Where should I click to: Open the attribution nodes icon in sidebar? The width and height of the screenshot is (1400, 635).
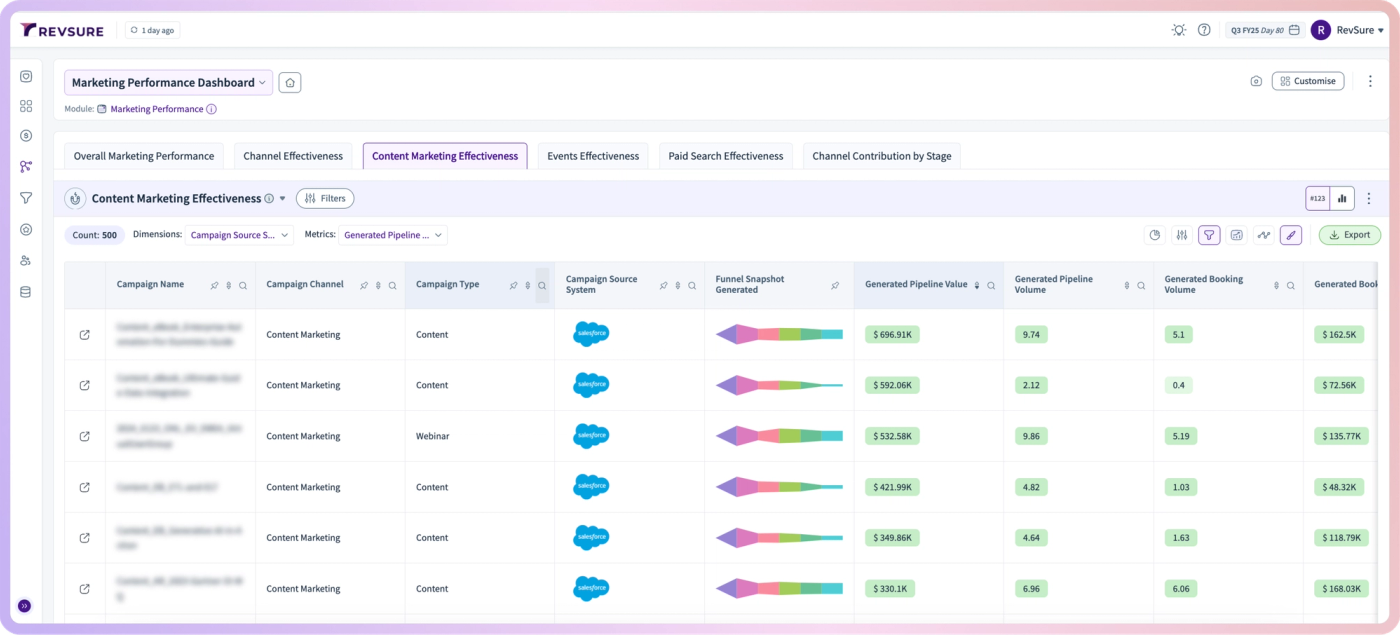[26, 167]
